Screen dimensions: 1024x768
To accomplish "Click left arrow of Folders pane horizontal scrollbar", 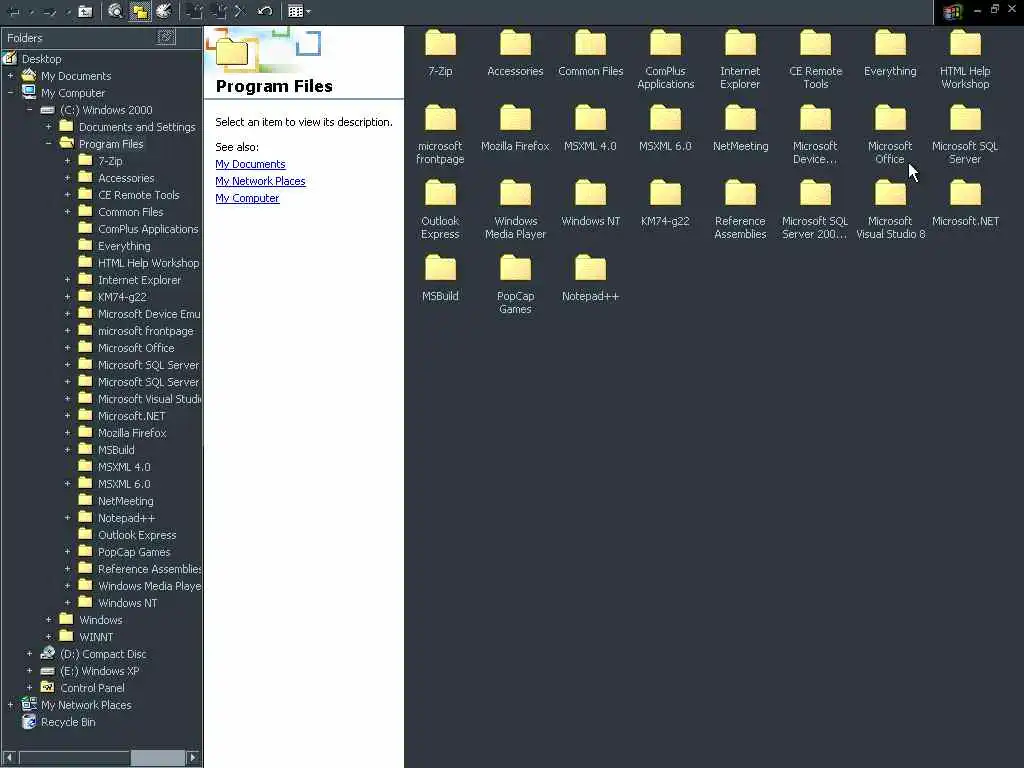I will (9, 758).
